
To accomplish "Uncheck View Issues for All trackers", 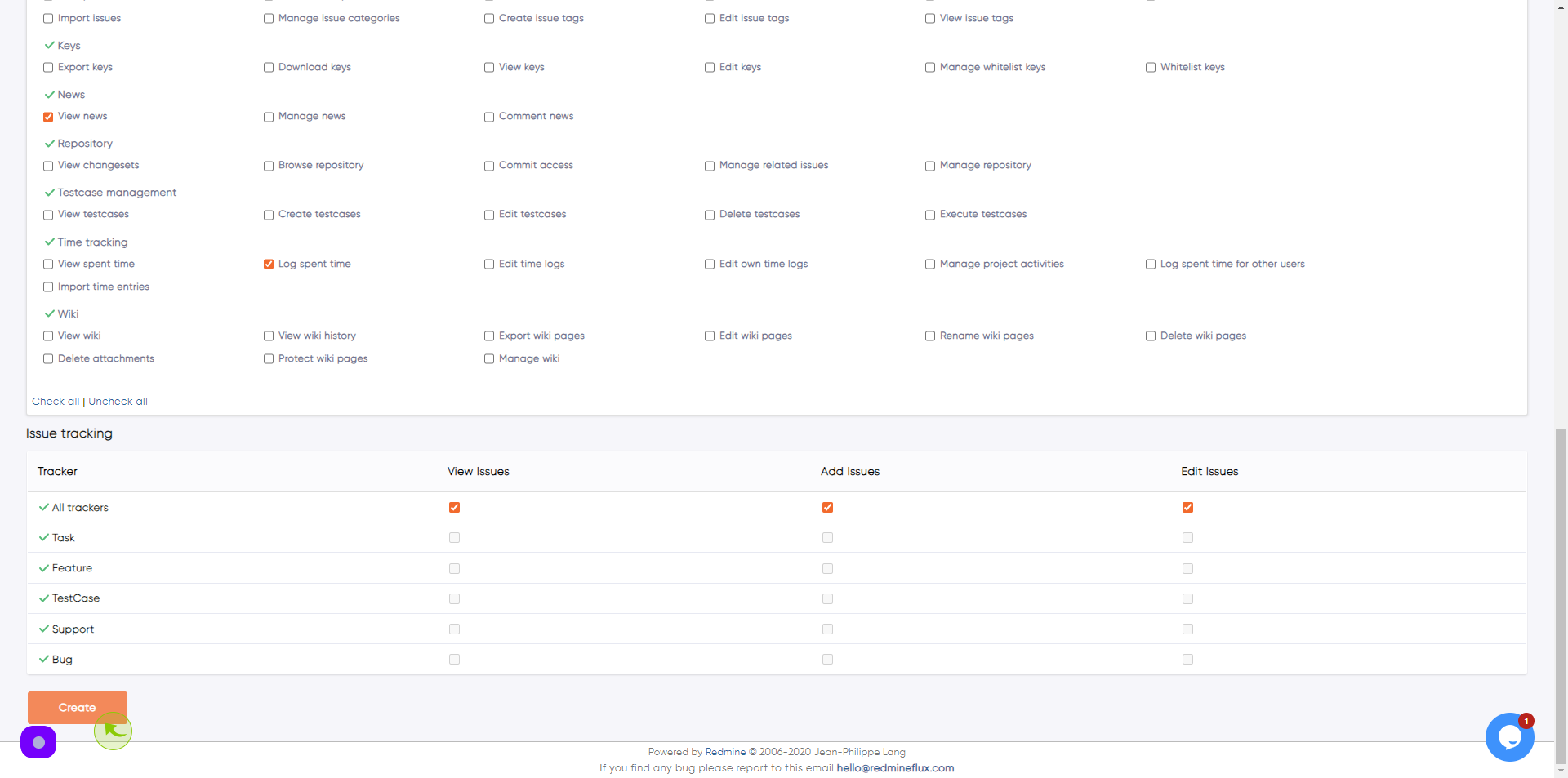I will pos(454,507).
